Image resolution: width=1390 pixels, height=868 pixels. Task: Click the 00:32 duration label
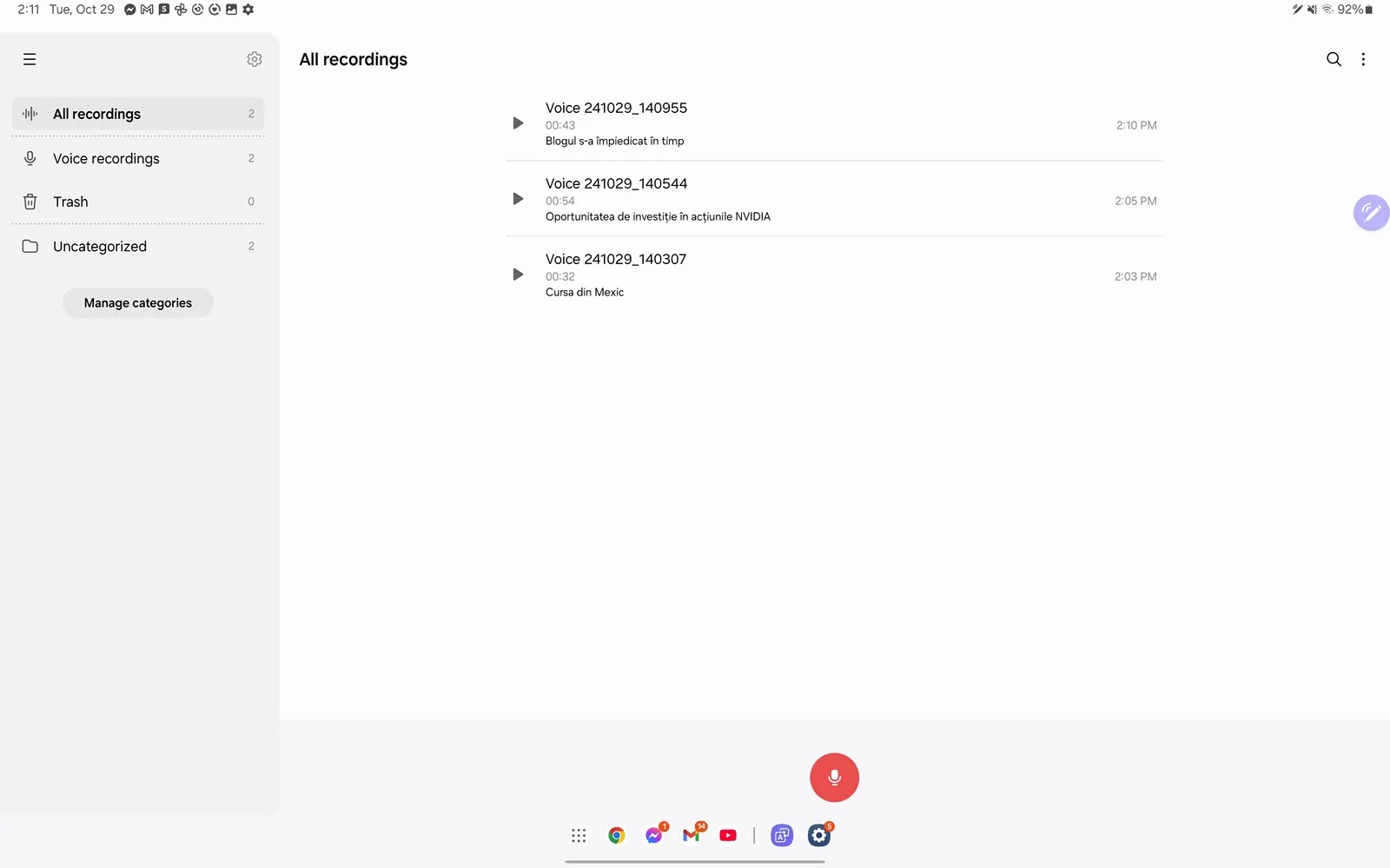tap(560, 276)
